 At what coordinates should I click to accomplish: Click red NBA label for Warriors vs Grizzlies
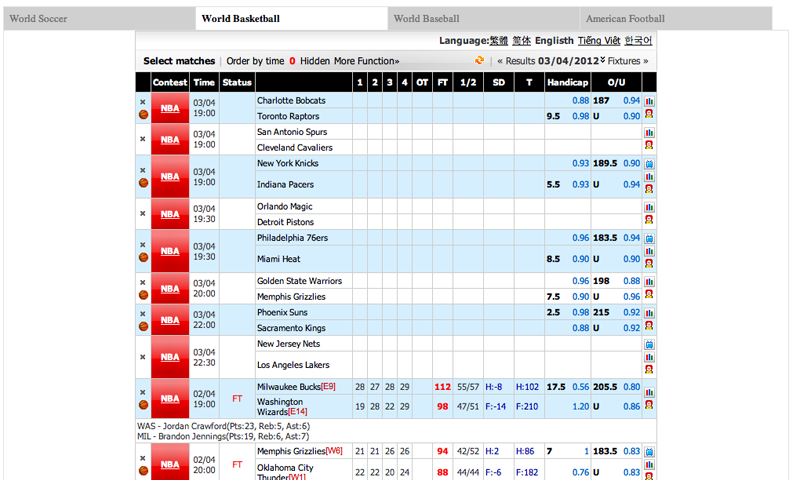[x=170, y=288]
